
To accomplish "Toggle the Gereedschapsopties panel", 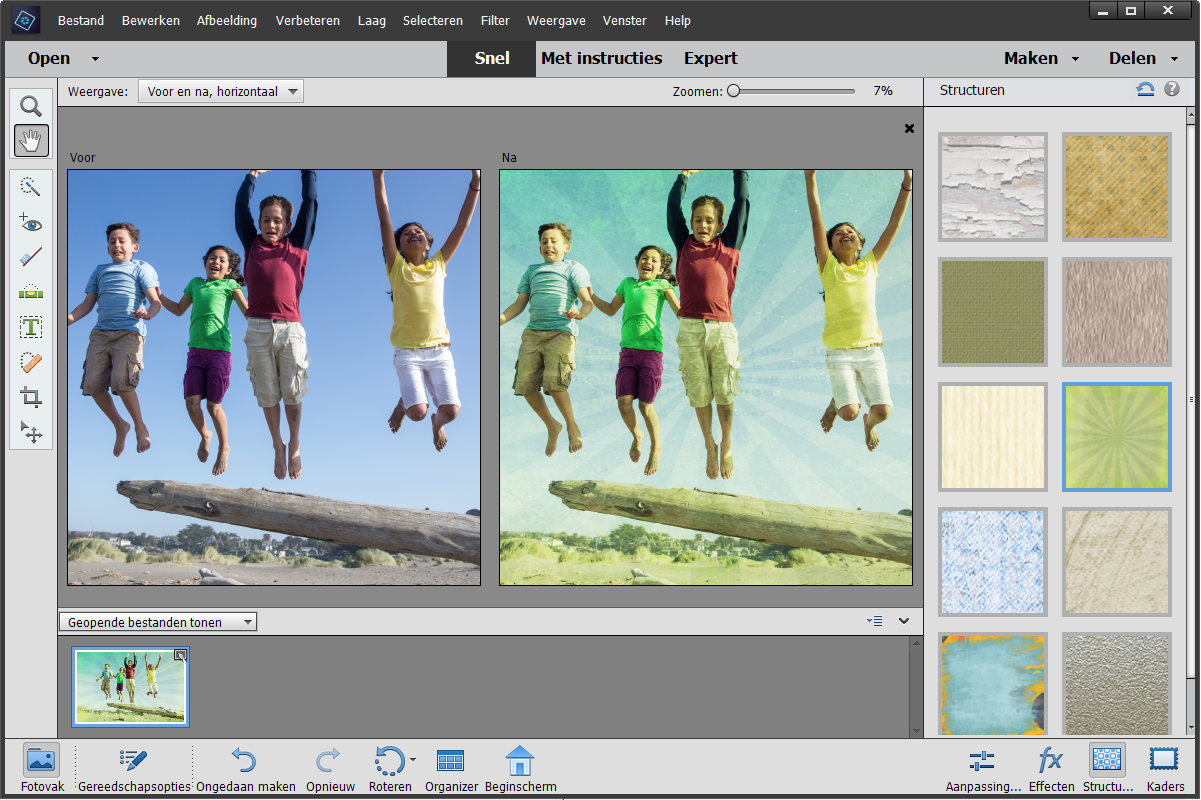I will [132, 768].
